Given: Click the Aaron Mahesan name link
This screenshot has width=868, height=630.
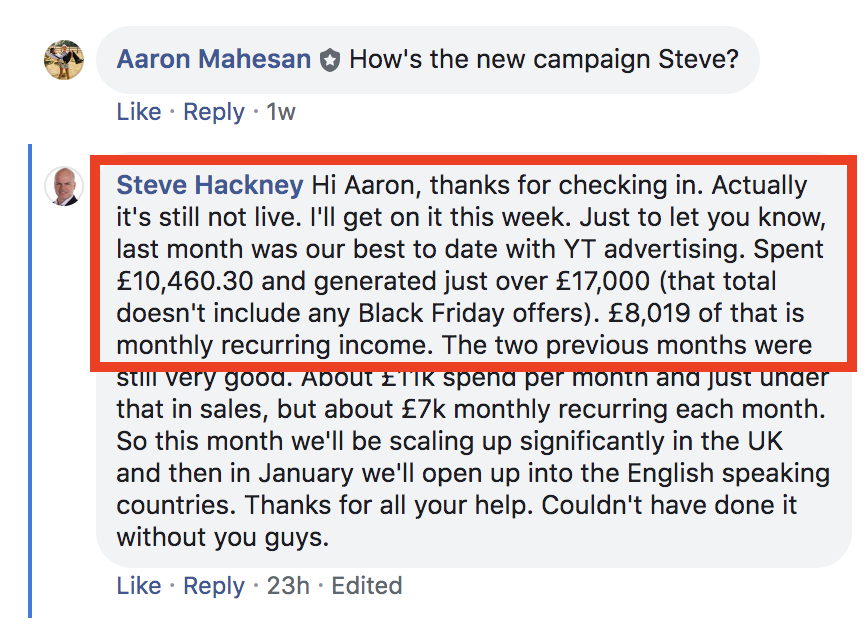Looking at the screenshot, I should pyautogui.click(x=214, y=59).
